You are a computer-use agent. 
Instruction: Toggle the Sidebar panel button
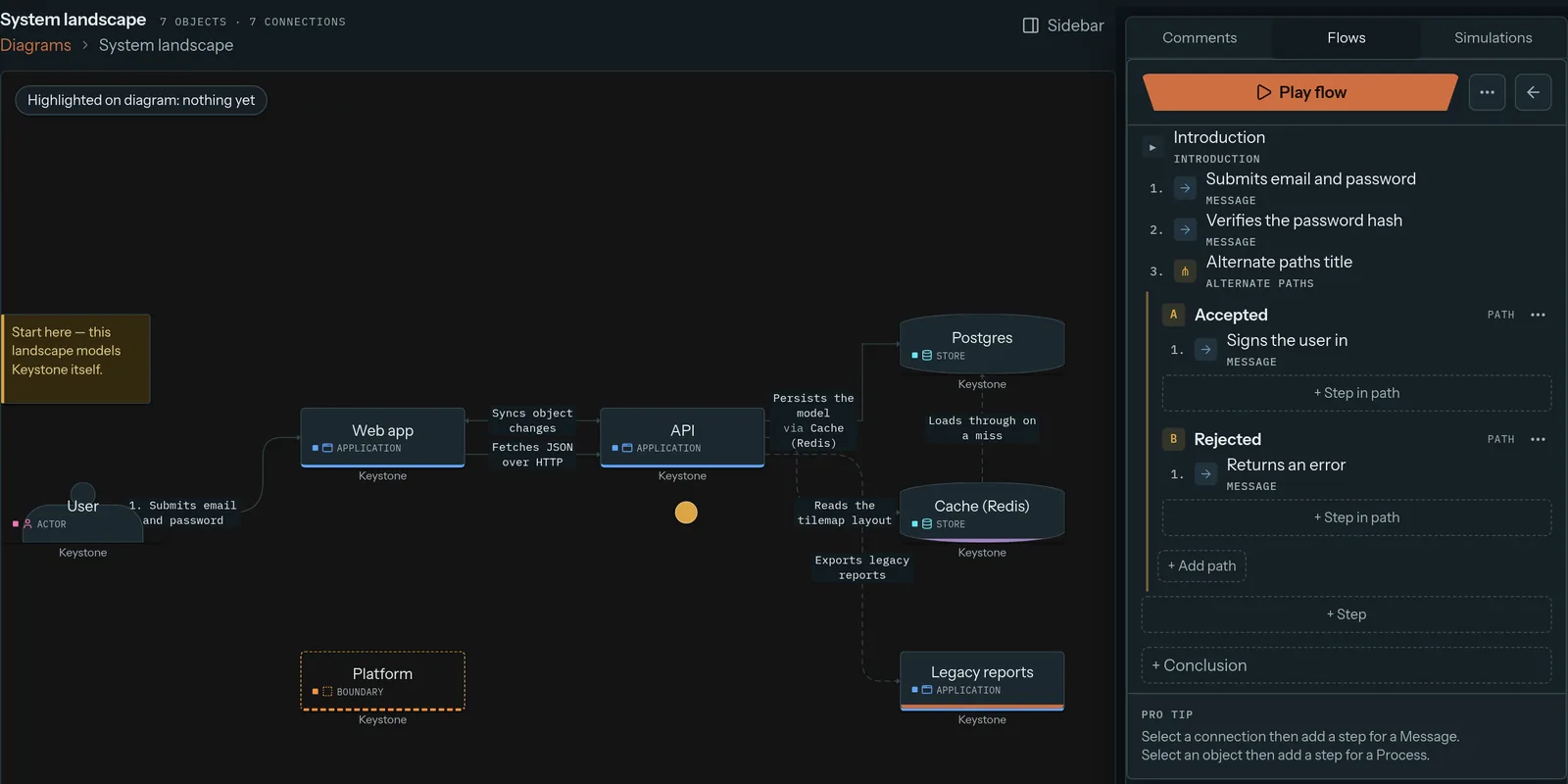pos(1062,25)
